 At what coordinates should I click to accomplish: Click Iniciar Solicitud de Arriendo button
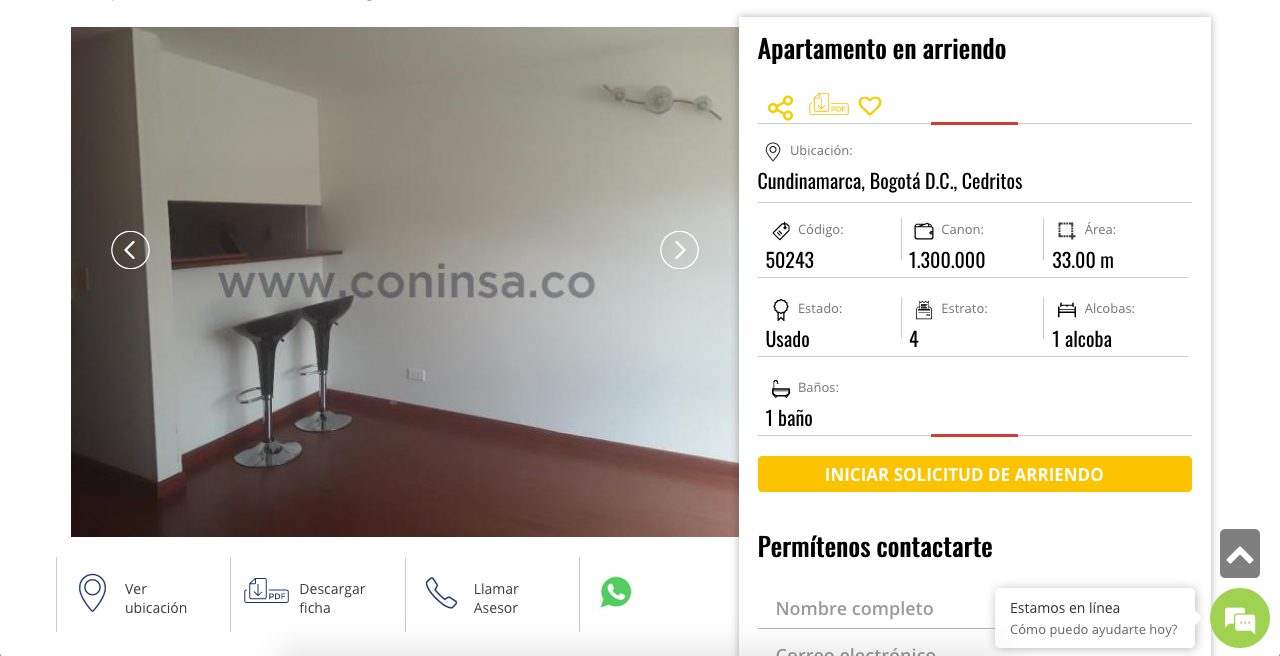tap(975, 474)
